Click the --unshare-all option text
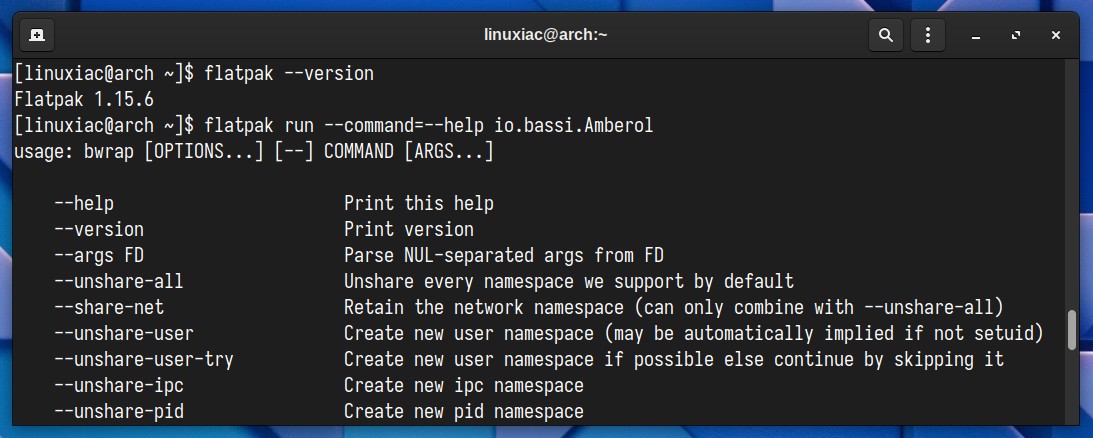 coord(119,282)
